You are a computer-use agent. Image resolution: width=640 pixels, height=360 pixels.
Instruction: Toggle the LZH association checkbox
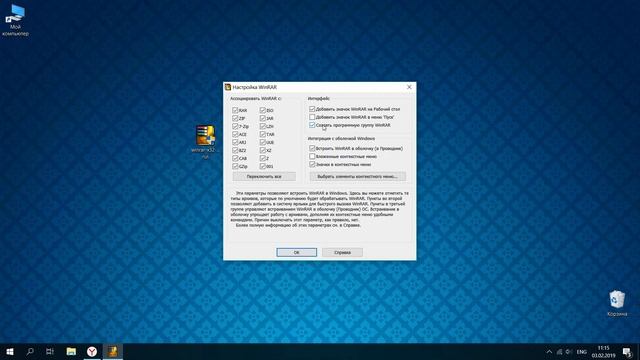click(x=263, y=126)
